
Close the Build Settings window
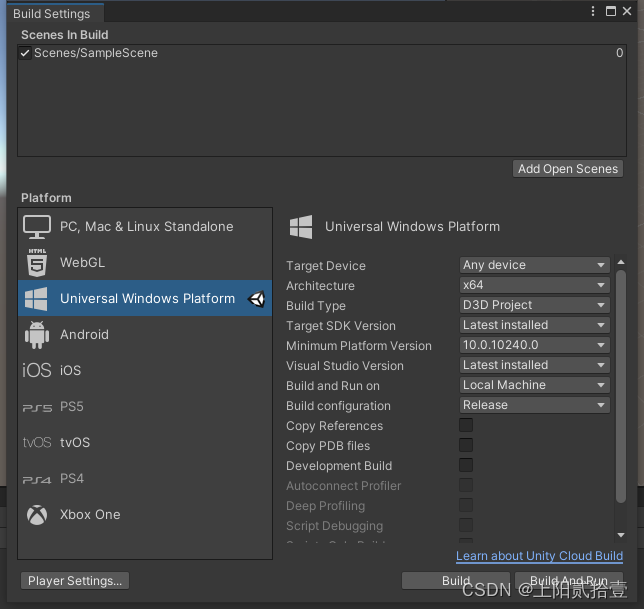tap(627, 11)
